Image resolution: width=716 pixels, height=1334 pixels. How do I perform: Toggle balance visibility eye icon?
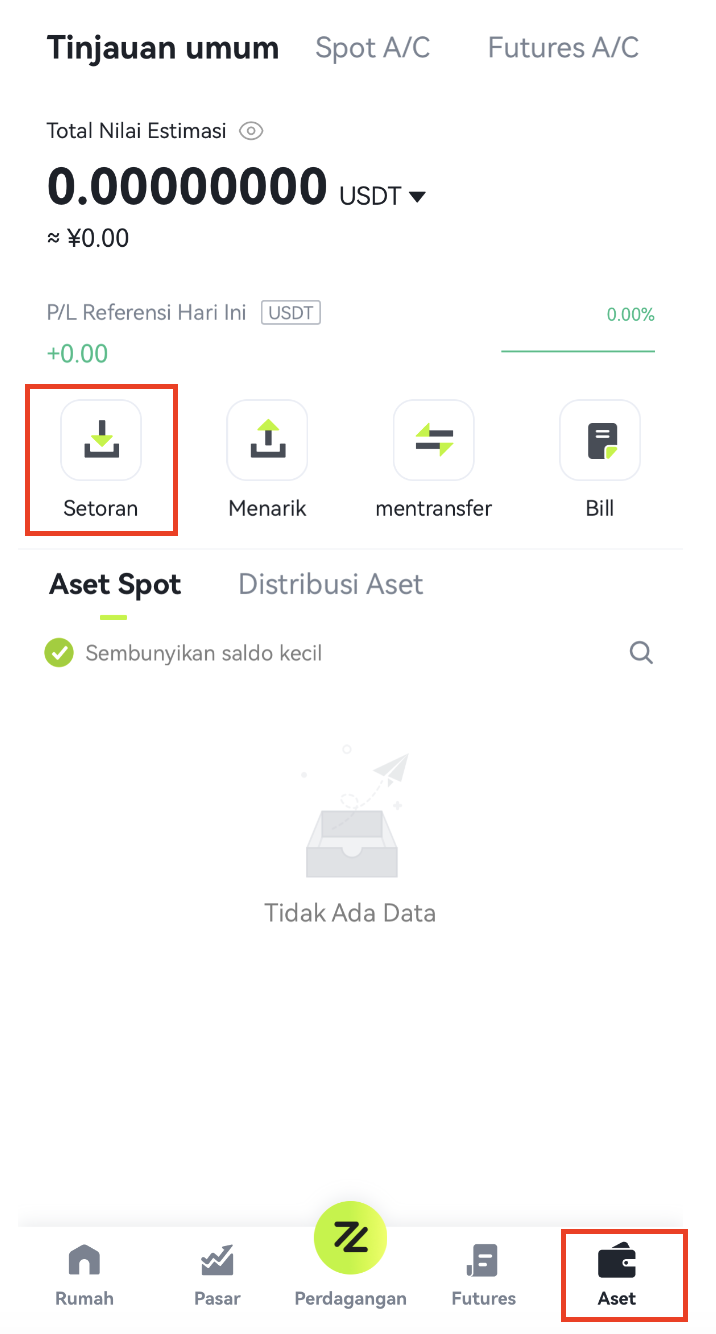(x=251, y=131)
